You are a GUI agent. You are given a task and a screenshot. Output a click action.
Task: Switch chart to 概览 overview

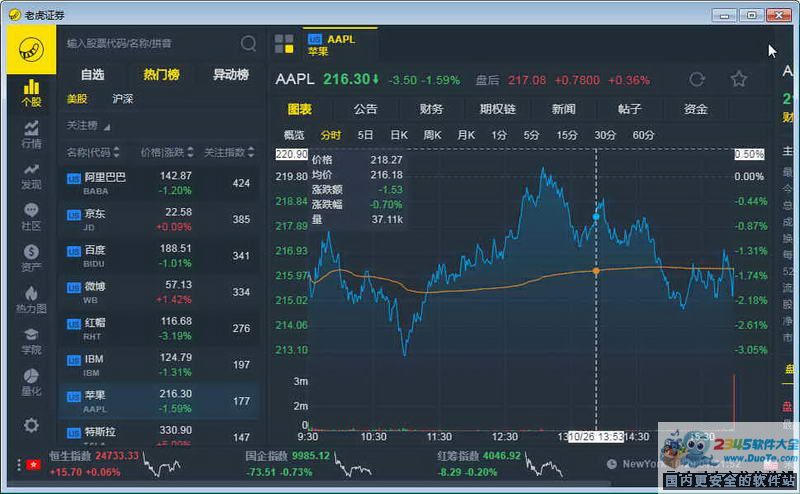293,135
